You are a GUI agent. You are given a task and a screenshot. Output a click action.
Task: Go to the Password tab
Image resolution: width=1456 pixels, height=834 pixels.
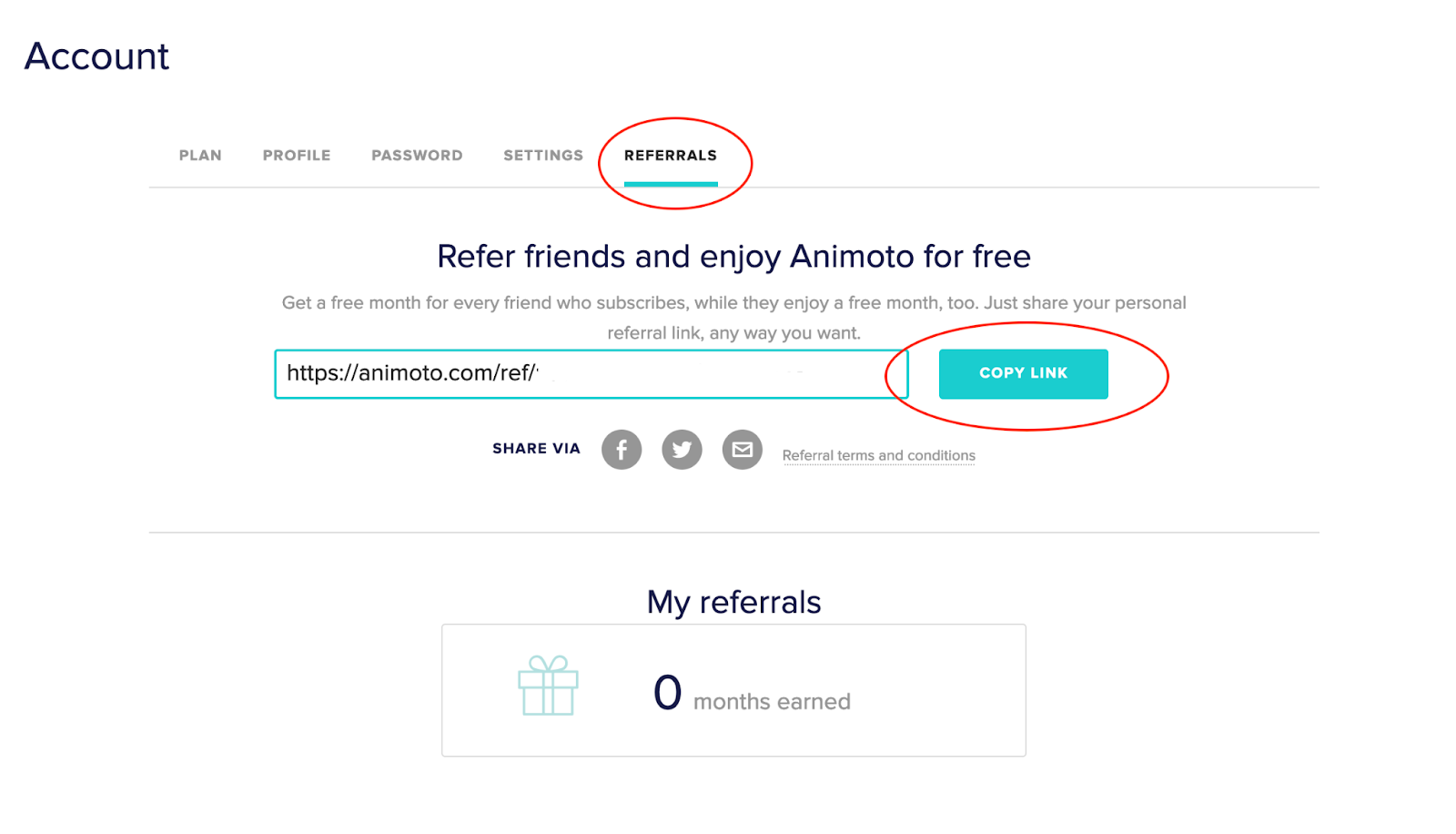click(x=417, y=156)
